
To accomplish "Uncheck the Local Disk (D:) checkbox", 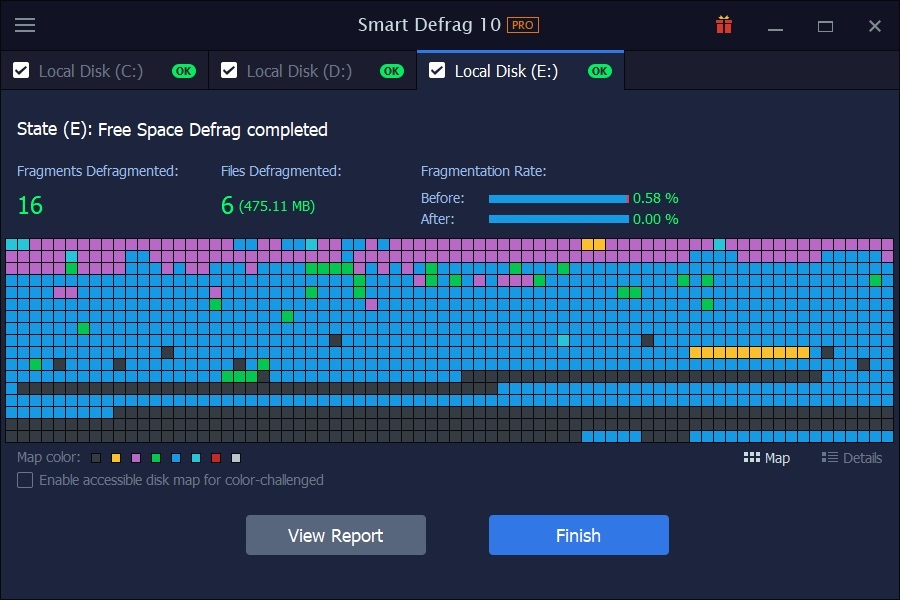I will [x=229, y=70].
